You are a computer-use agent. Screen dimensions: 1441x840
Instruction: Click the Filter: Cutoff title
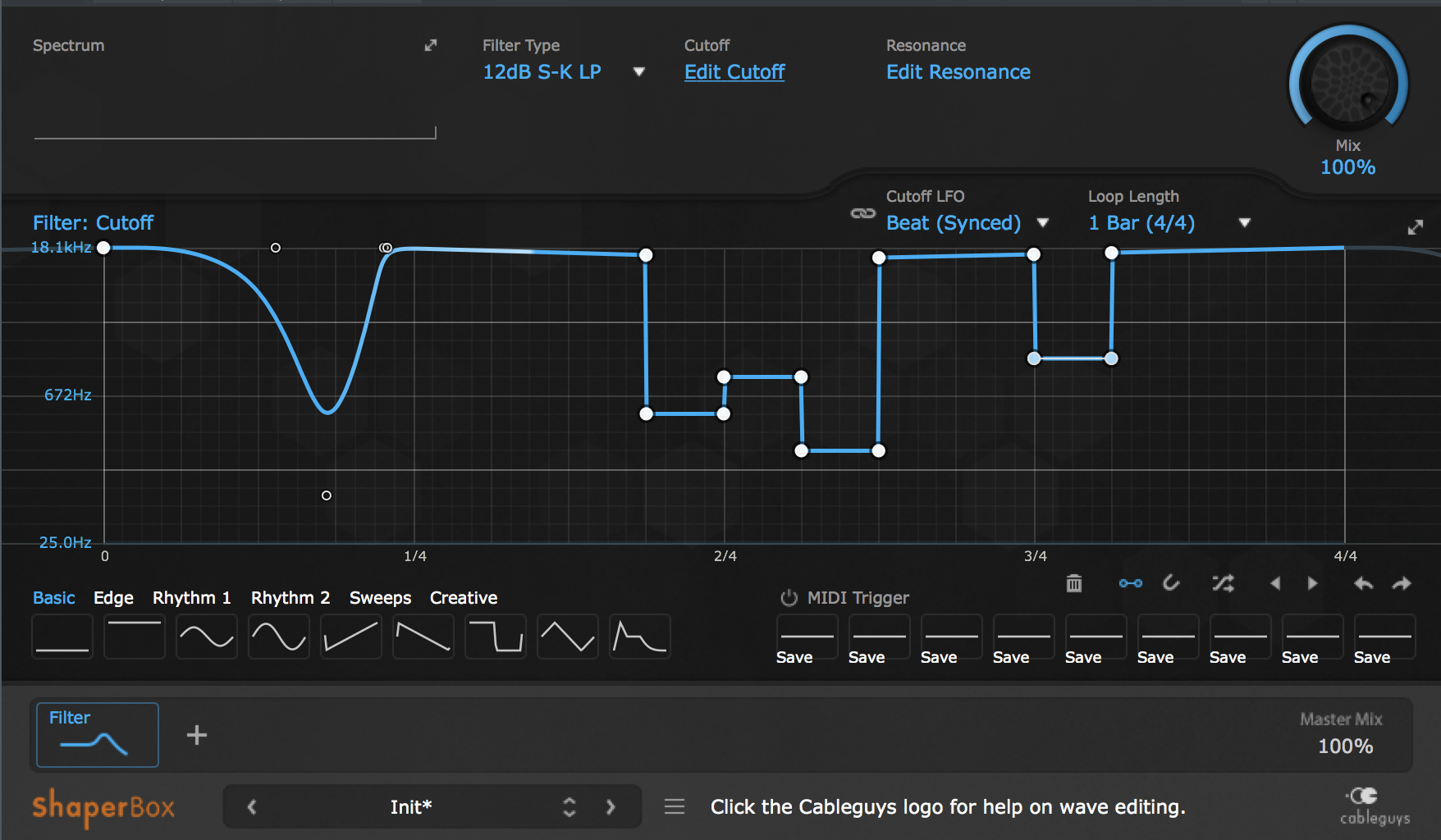click(x=93, y=223)
